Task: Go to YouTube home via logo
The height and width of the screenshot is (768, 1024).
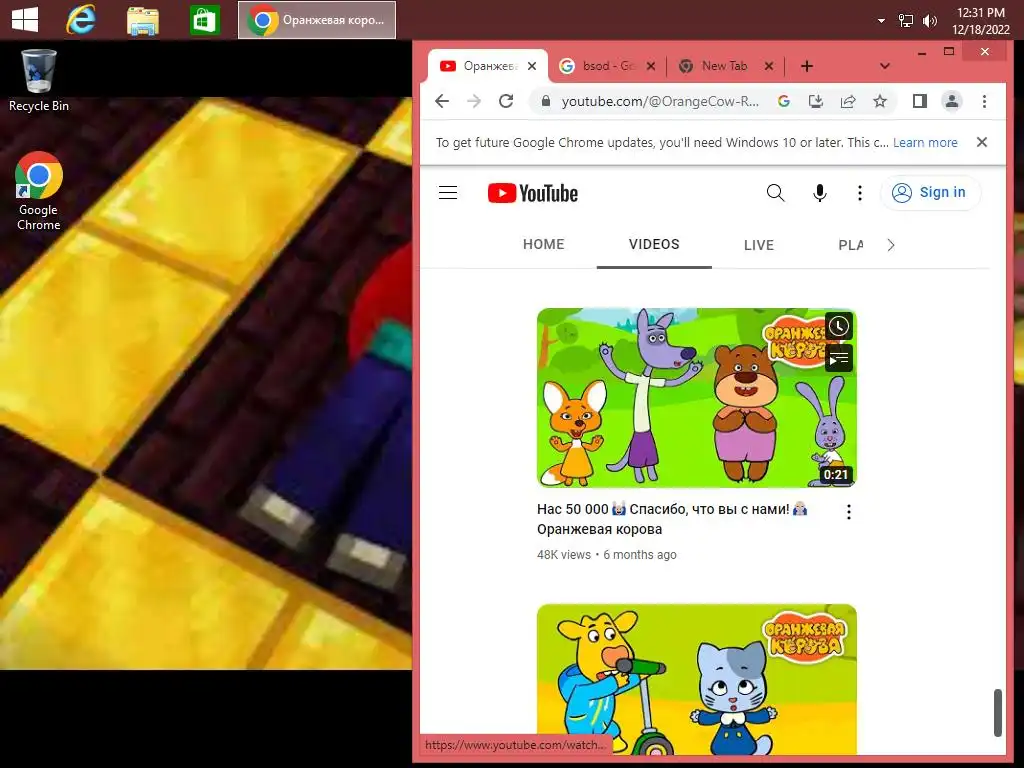Action: click(533, 193)
